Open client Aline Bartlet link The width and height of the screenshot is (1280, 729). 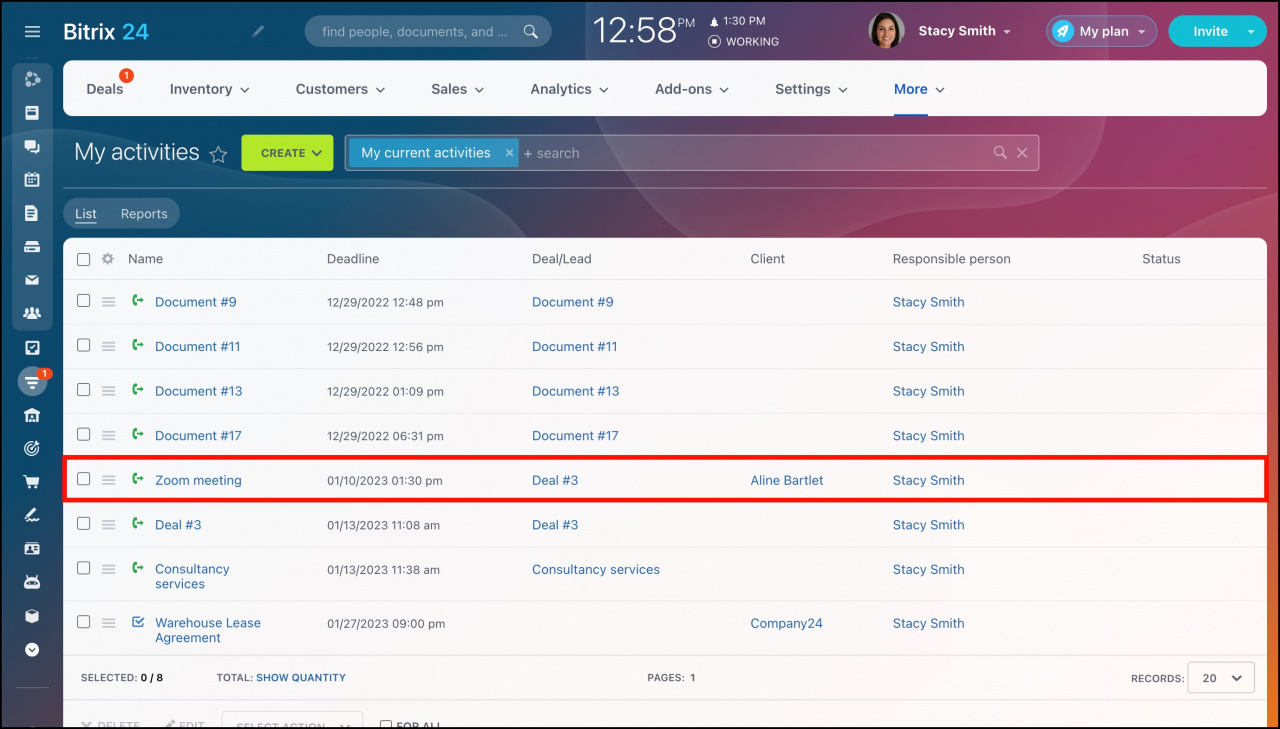[x=787, y=480]
